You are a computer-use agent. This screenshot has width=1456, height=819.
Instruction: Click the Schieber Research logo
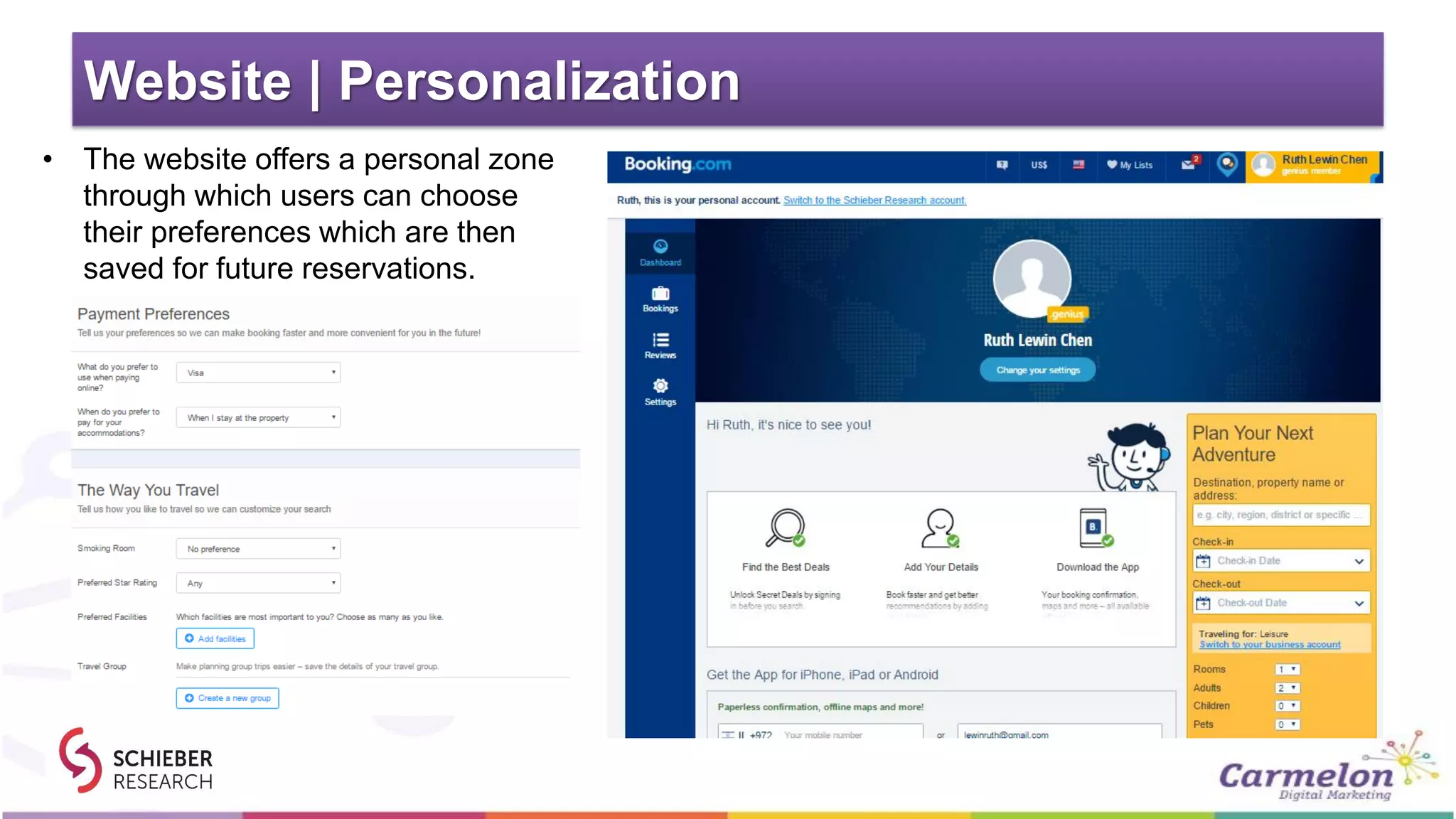(x=136, y=761)
